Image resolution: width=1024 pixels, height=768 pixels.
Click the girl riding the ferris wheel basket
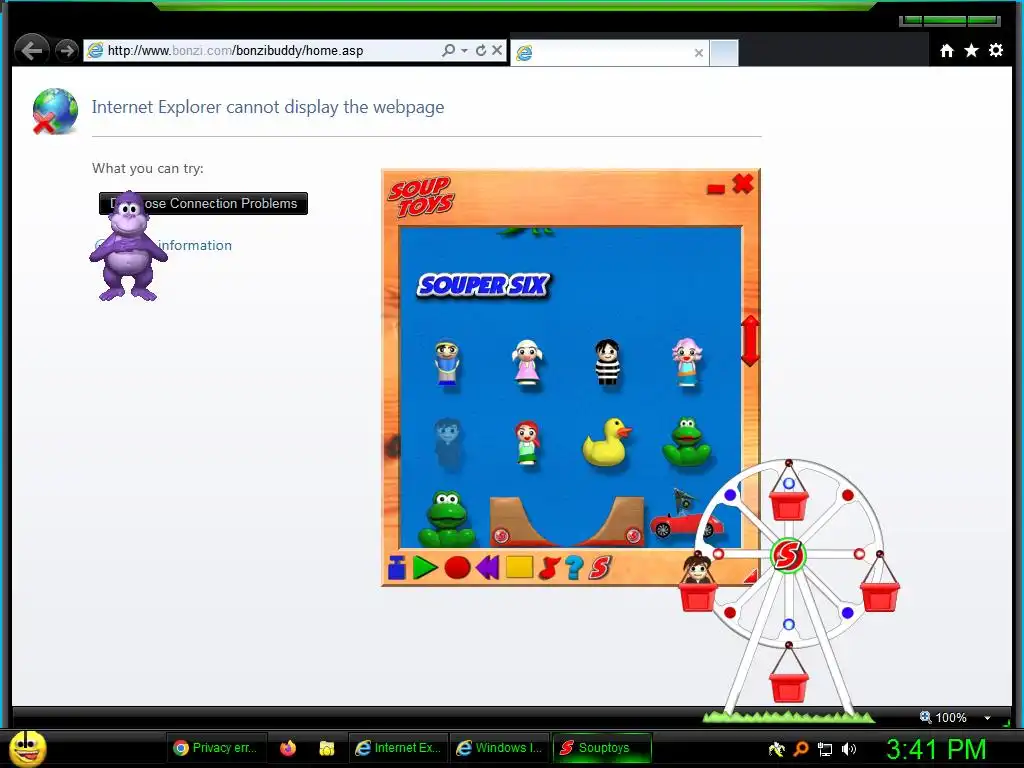(x=697, y=568)
